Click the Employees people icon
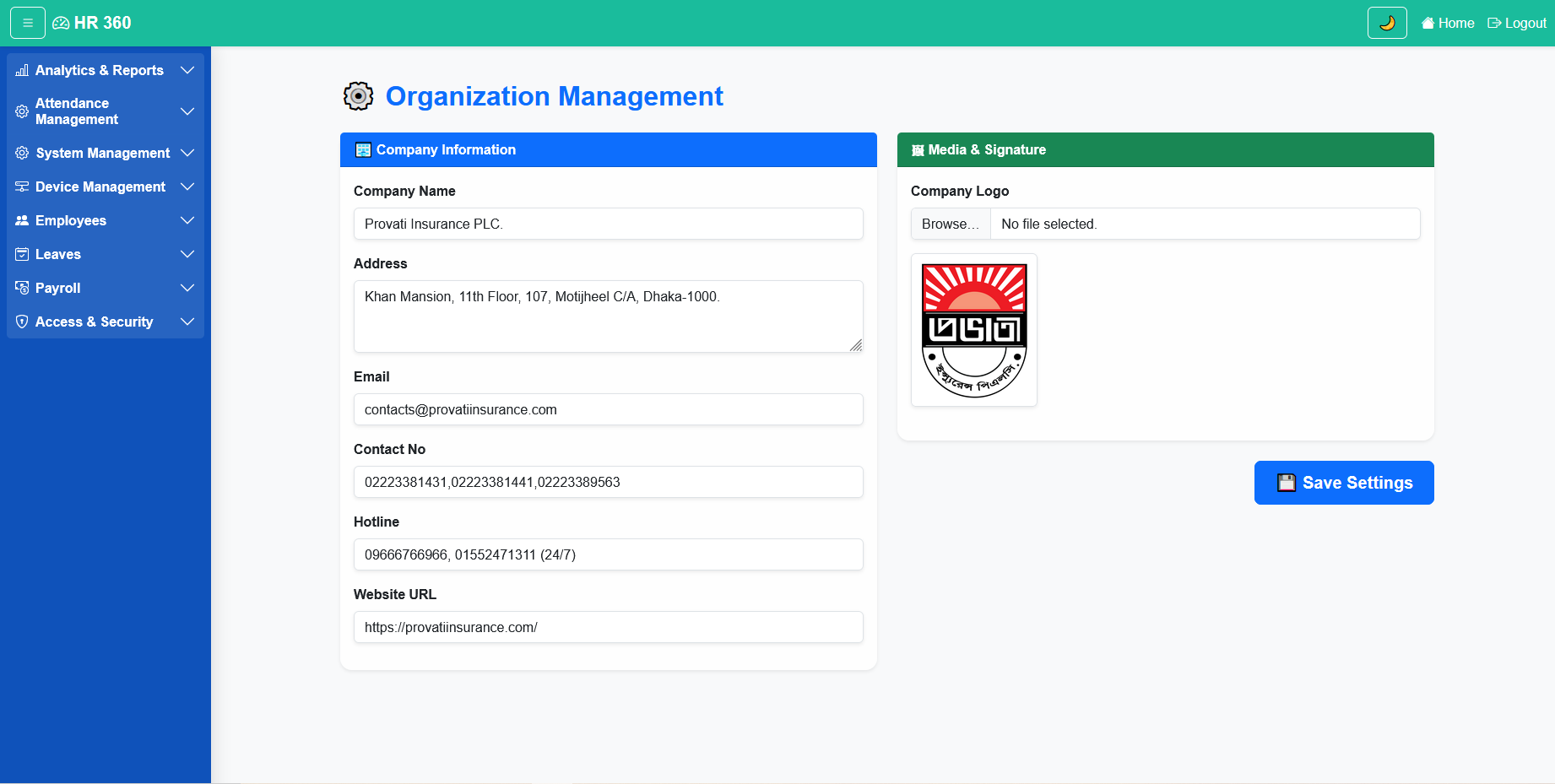1555x784 pixels. 22,220
